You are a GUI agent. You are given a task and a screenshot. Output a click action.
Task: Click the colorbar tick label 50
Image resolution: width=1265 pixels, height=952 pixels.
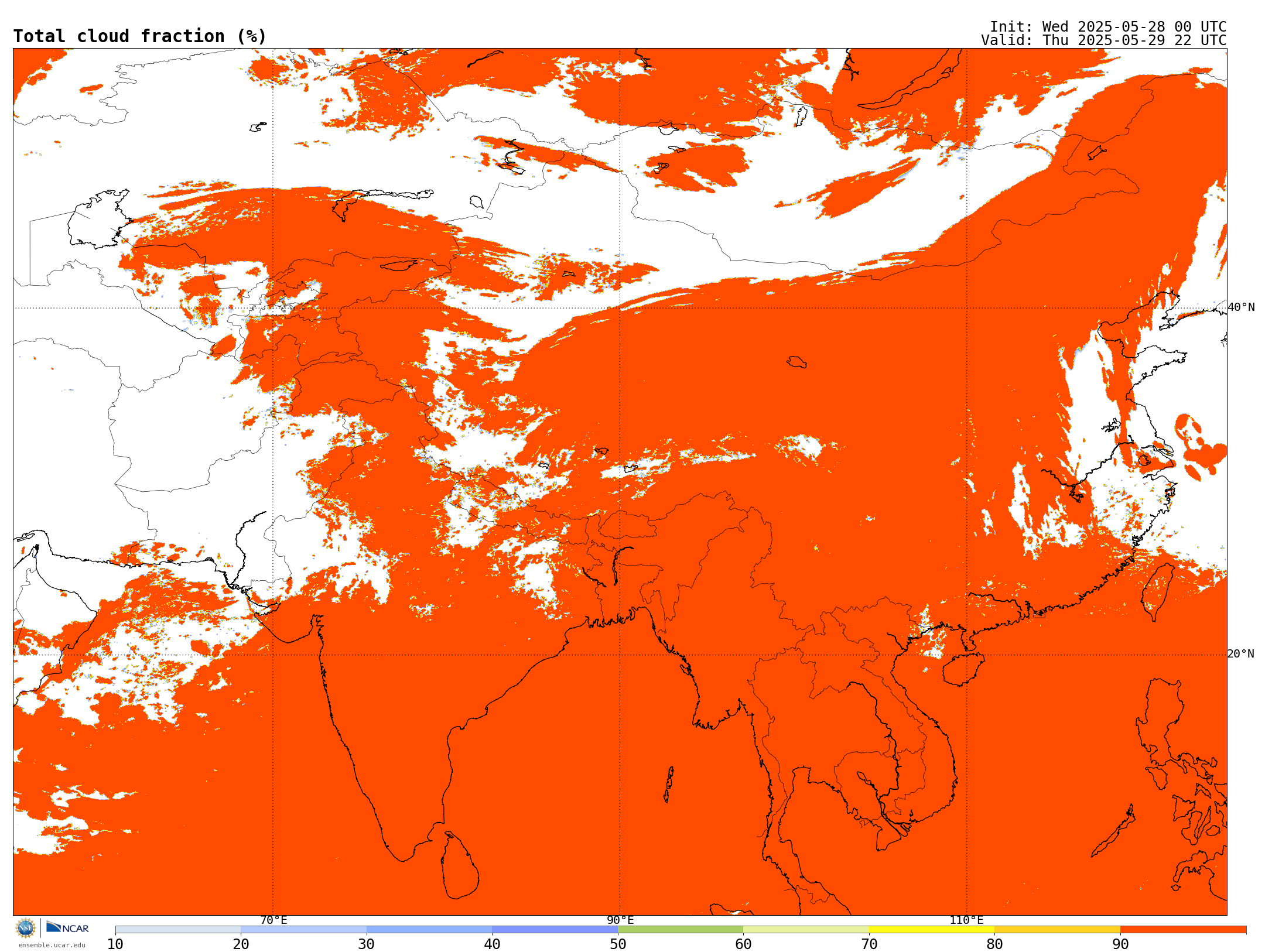pos(618,944)
